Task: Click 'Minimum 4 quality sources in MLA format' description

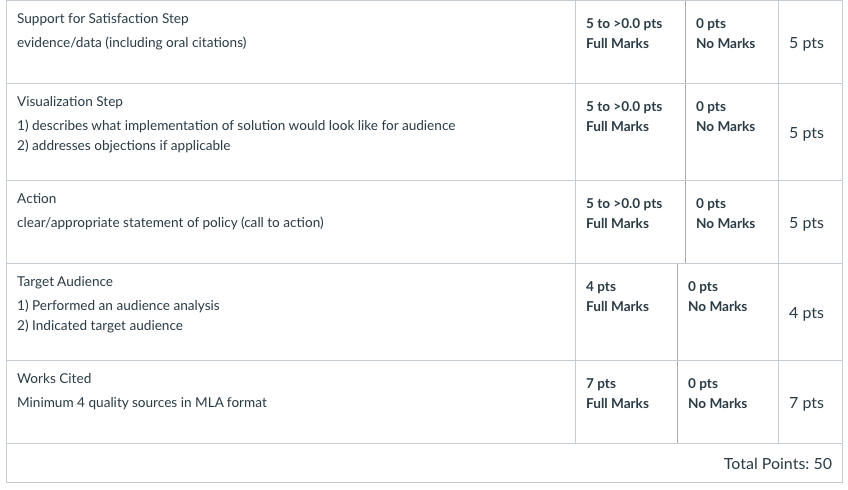Action: tap(142, 403)
